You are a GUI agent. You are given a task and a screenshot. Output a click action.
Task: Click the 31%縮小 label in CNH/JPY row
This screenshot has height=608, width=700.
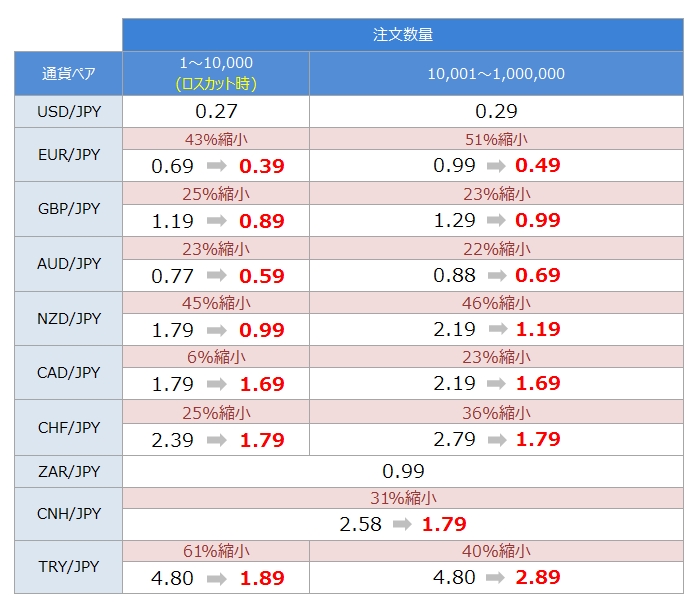(x=403, y=498)
